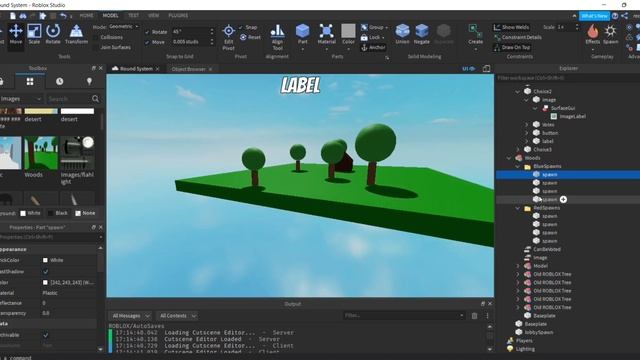Click the Color property swatch [242, 243, 243]
The height and width of the screenshot is (360, 640).
45,282
